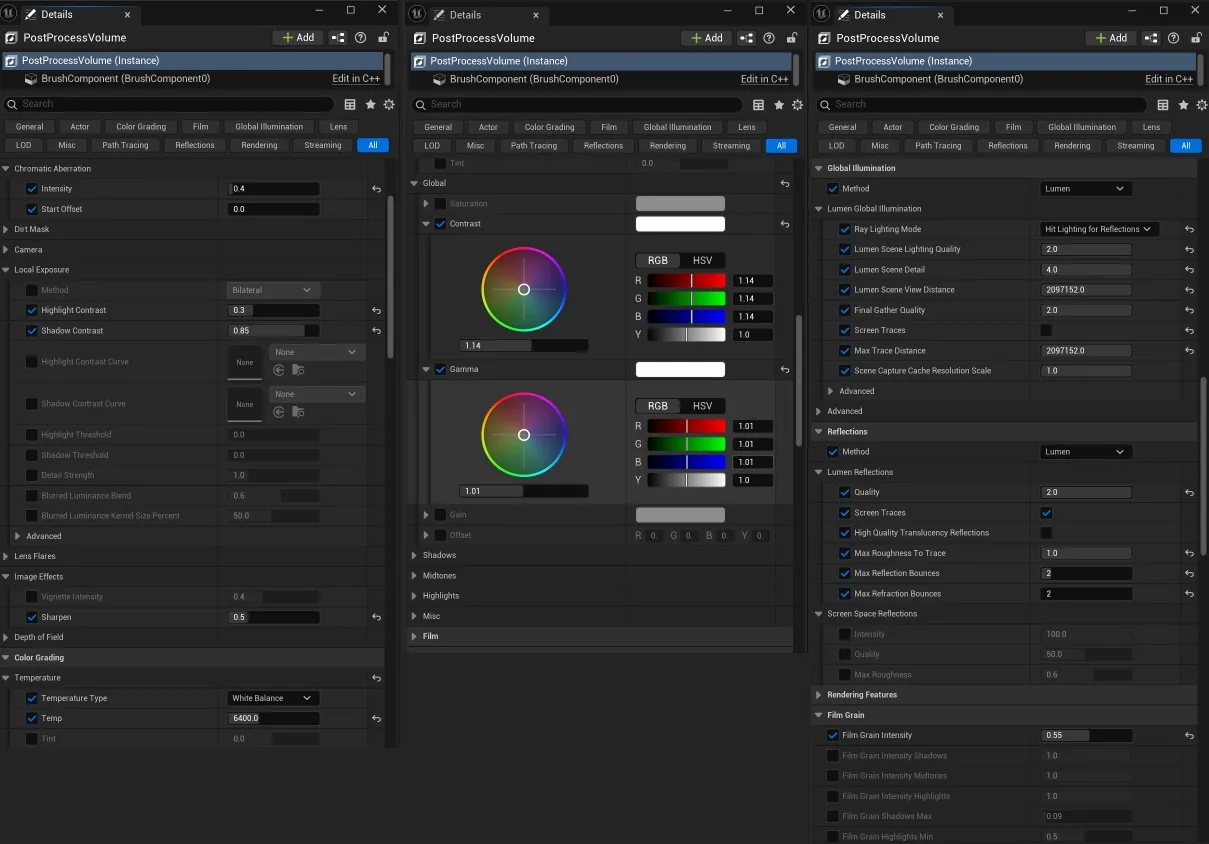Click the white Contrast color swatch
Image resolution: width=1209 pixels, height=844 pixels.
tap(680, 224)
